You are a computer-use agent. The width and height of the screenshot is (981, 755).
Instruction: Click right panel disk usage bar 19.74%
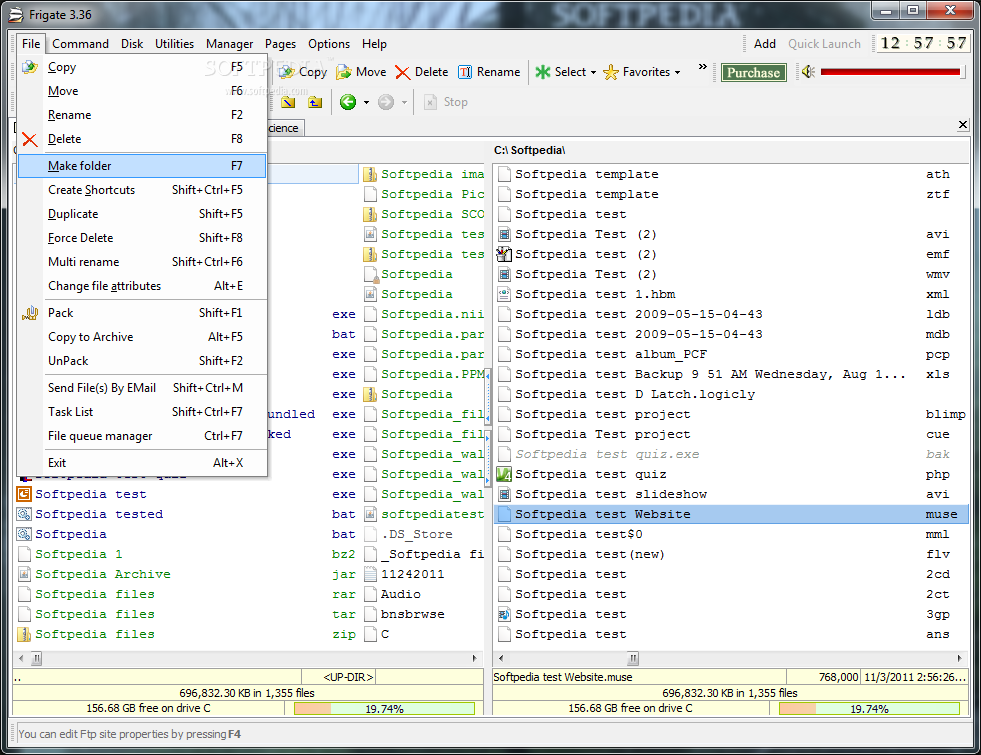tap(869, 709)
